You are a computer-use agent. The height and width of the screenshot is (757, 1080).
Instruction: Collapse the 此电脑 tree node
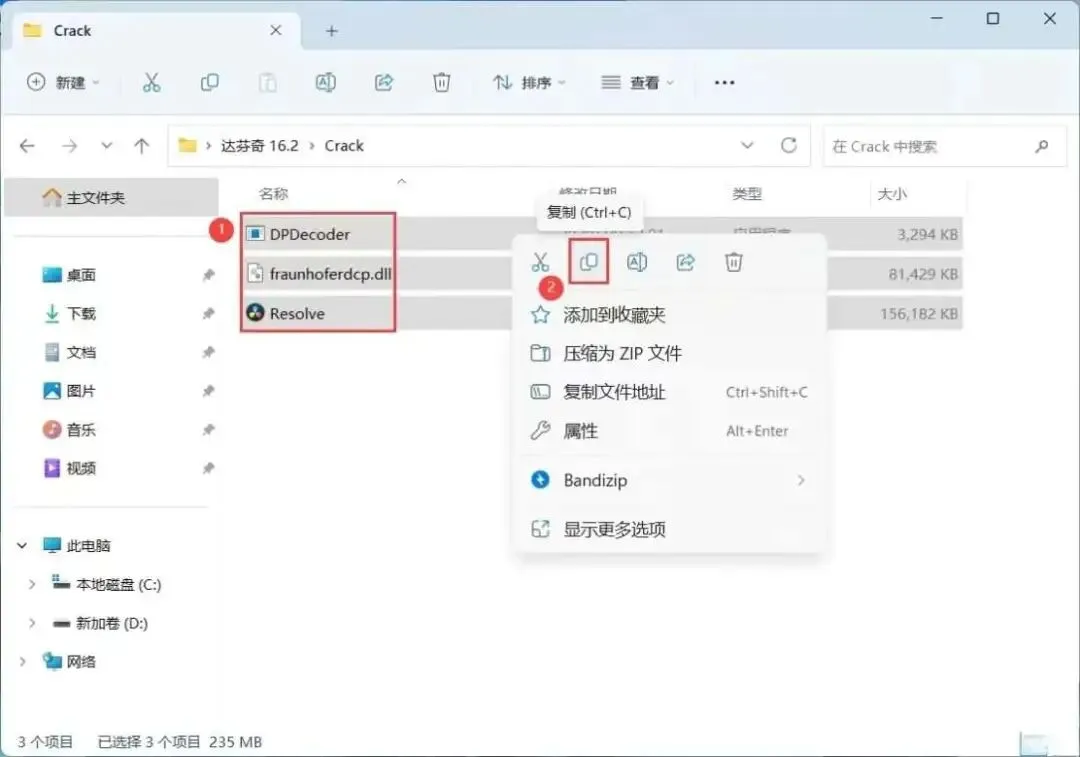click(x=22, y=546)
